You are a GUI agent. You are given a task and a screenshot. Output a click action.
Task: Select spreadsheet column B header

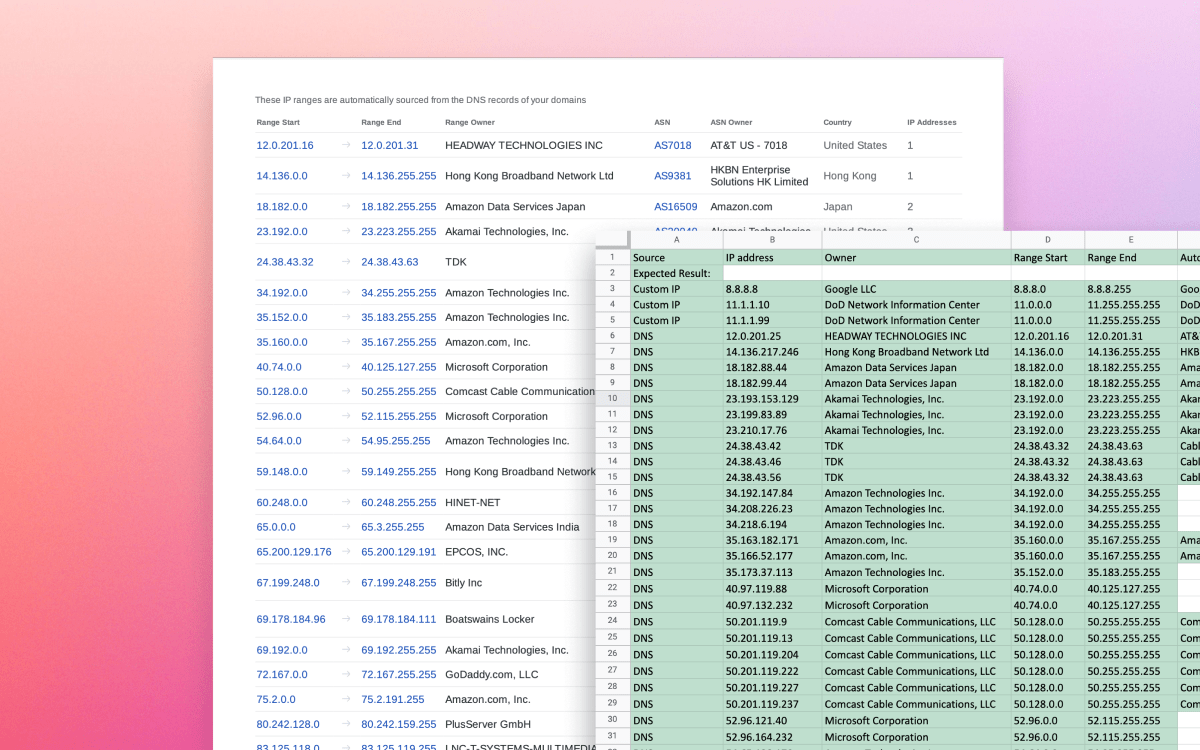[x=772, y=240]
